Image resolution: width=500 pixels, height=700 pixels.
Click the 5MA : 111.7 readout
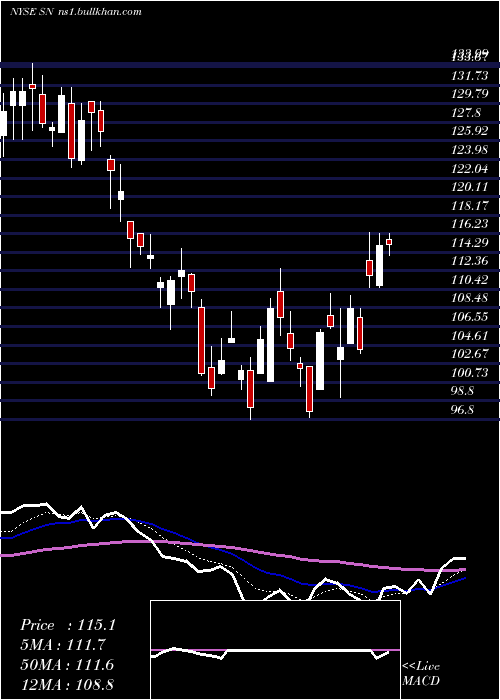[63, 645]
